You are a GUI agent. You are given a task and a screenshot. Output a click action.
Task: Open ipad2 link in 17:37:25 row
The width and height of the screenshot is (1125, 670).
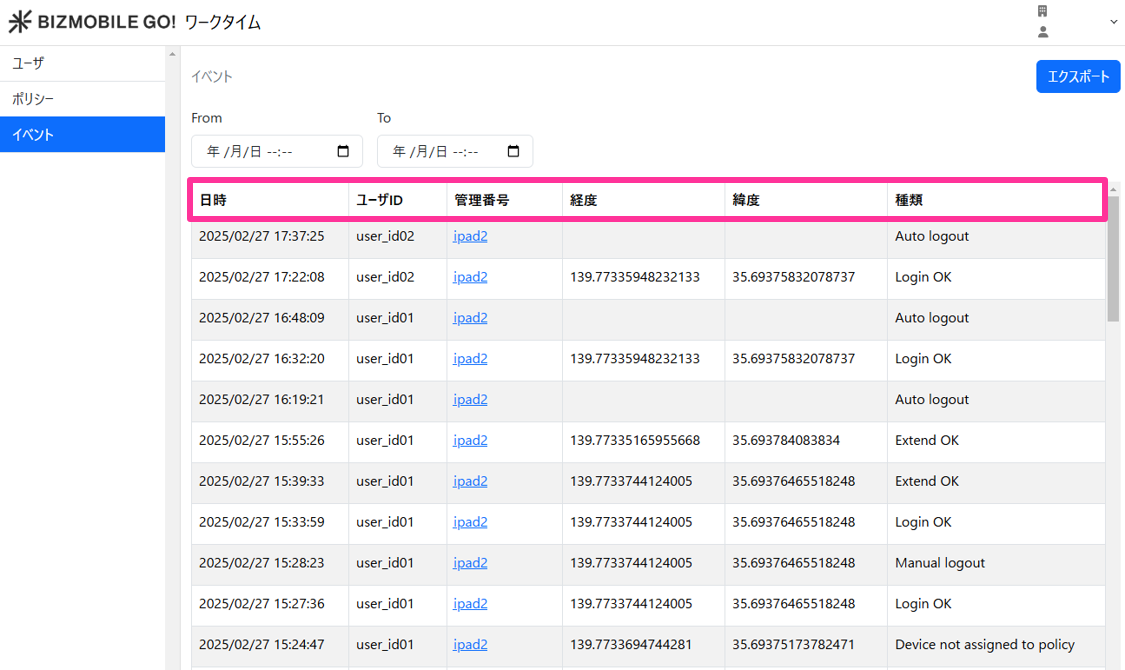[x=470, y=236]
